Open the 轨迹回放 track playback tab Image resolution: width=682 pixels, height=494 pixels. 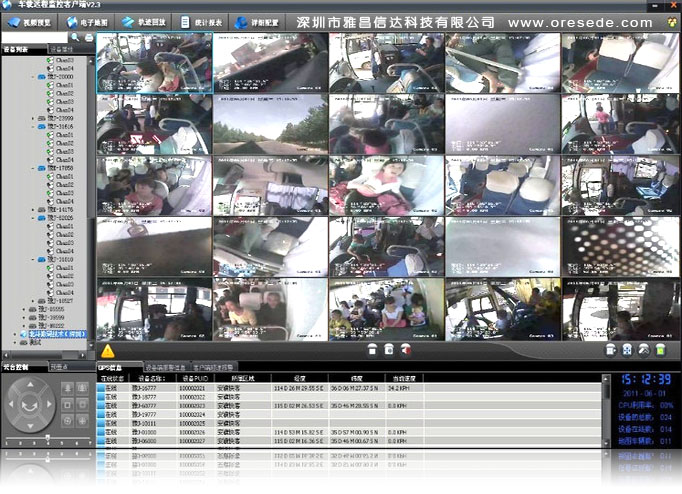(x=145, y=21)
